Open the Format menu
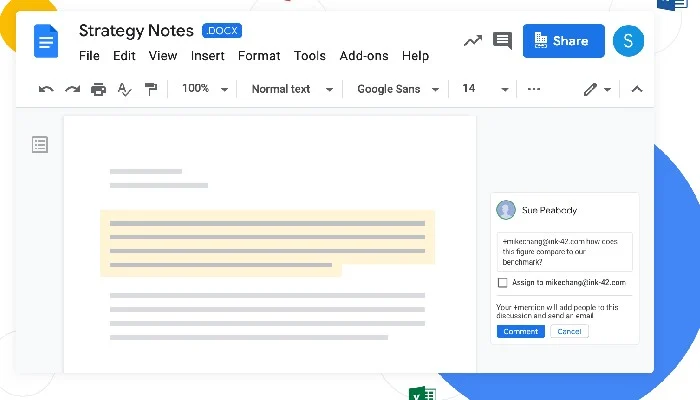700x400 pixels. [x=259, y=56]
